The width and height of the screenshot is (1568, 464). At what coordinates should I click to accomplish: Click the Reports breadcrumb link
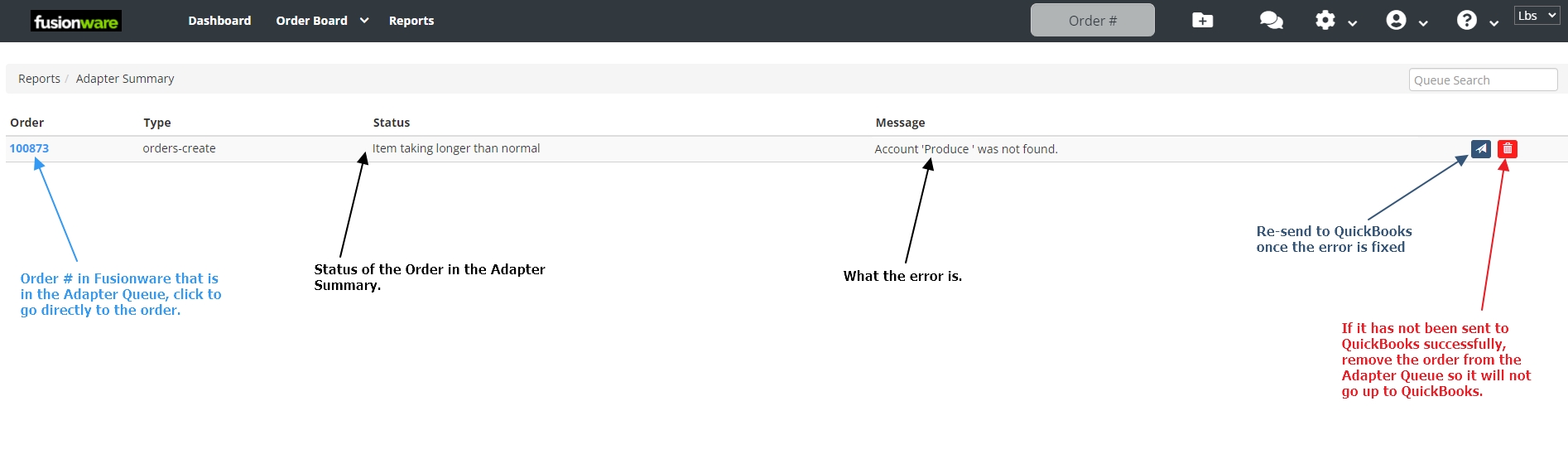[x=39, y=79]
